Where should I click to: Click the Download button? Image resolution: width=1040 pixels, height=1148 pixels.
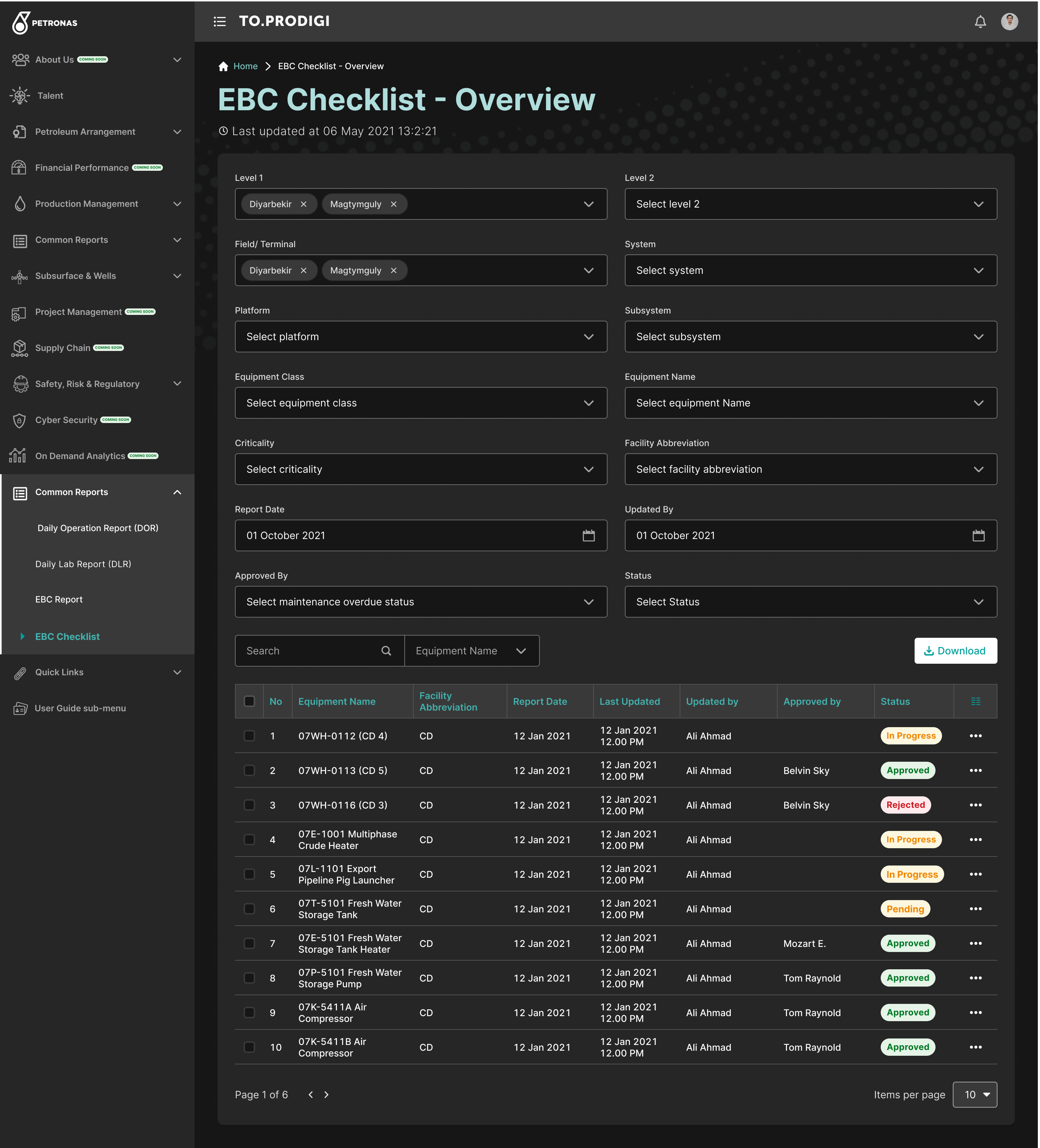tap(955, 651)
